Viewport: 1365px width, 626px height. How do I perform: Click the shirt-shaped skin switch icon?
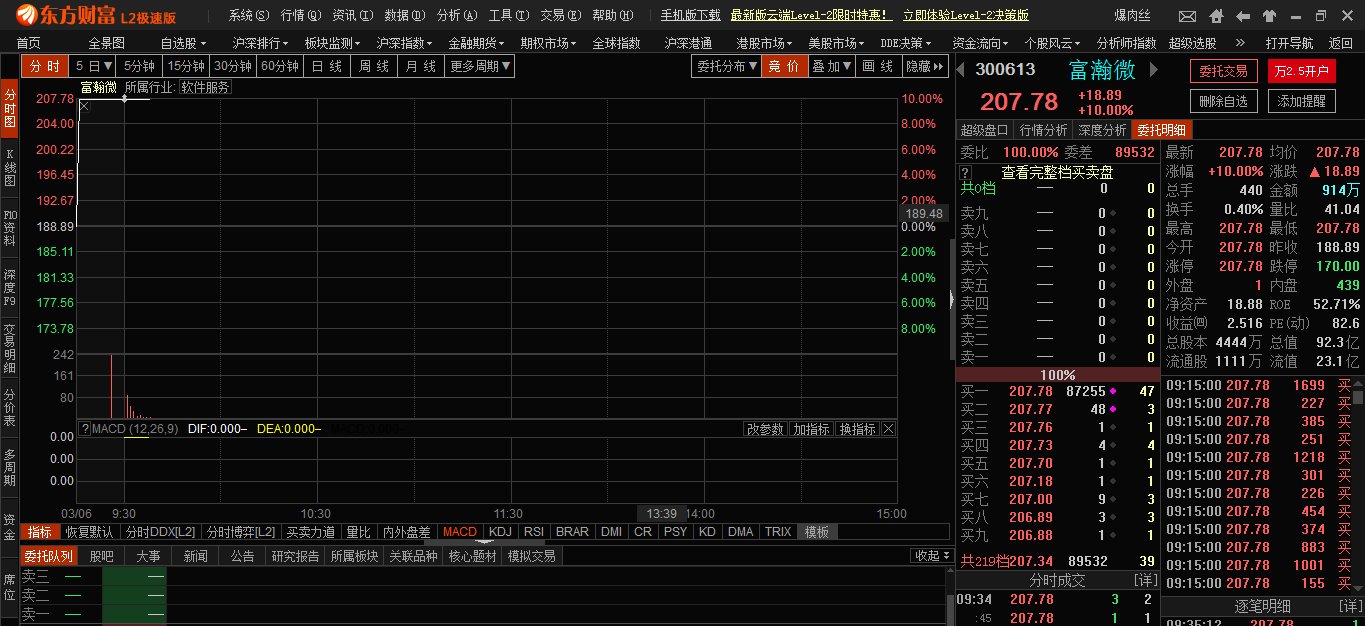[1270, 15]
